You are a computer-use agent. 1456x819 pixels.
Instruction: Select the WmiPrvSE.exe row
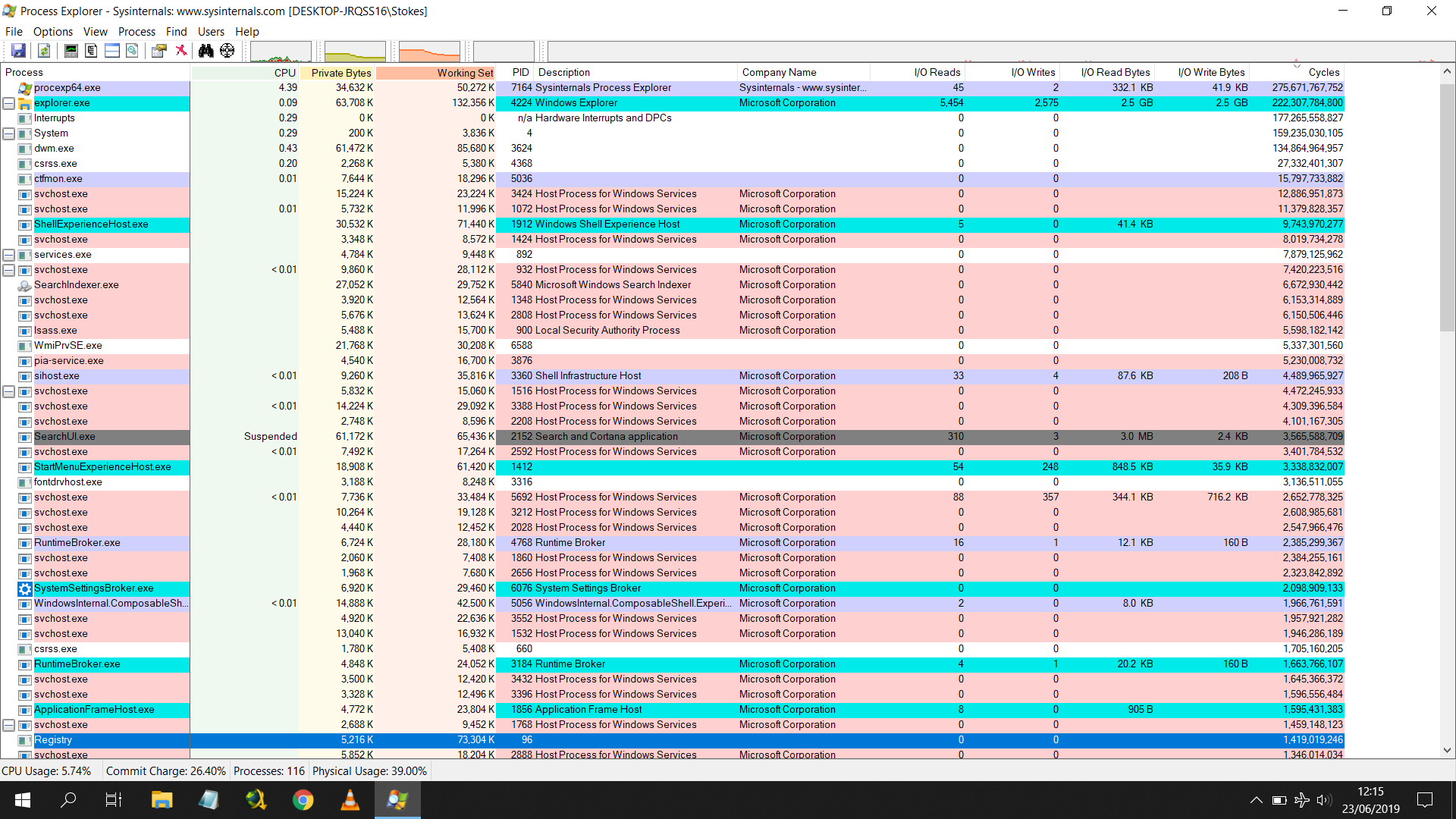tap(673, 346)
